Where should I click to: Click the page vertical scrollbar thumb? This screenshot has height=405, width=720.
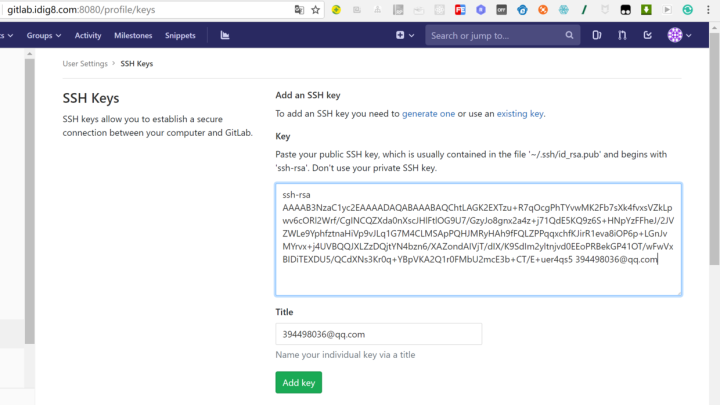pos(714,149)
